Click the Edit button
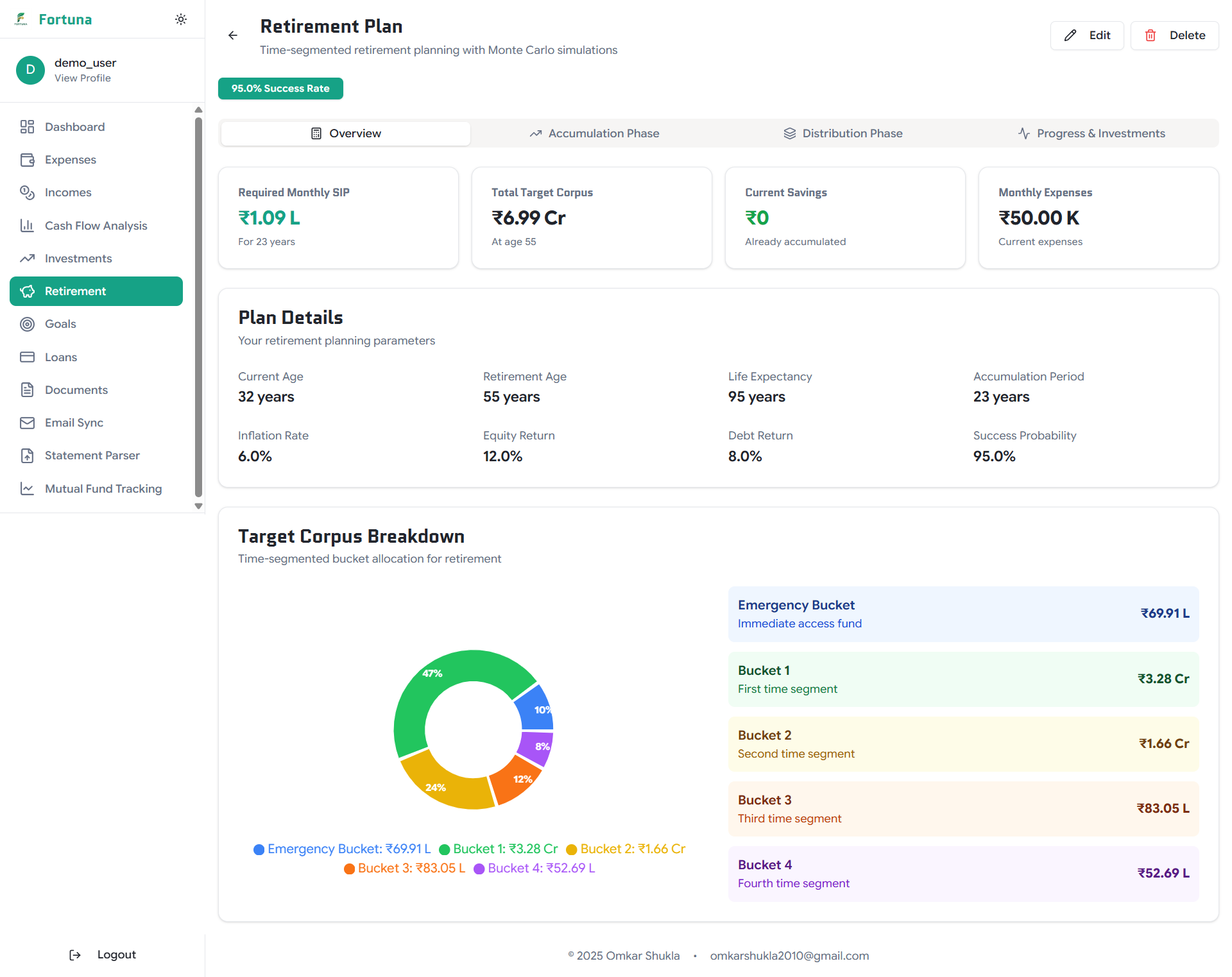The width and height of the screenshot is (1232, 977). (1086, 35)
